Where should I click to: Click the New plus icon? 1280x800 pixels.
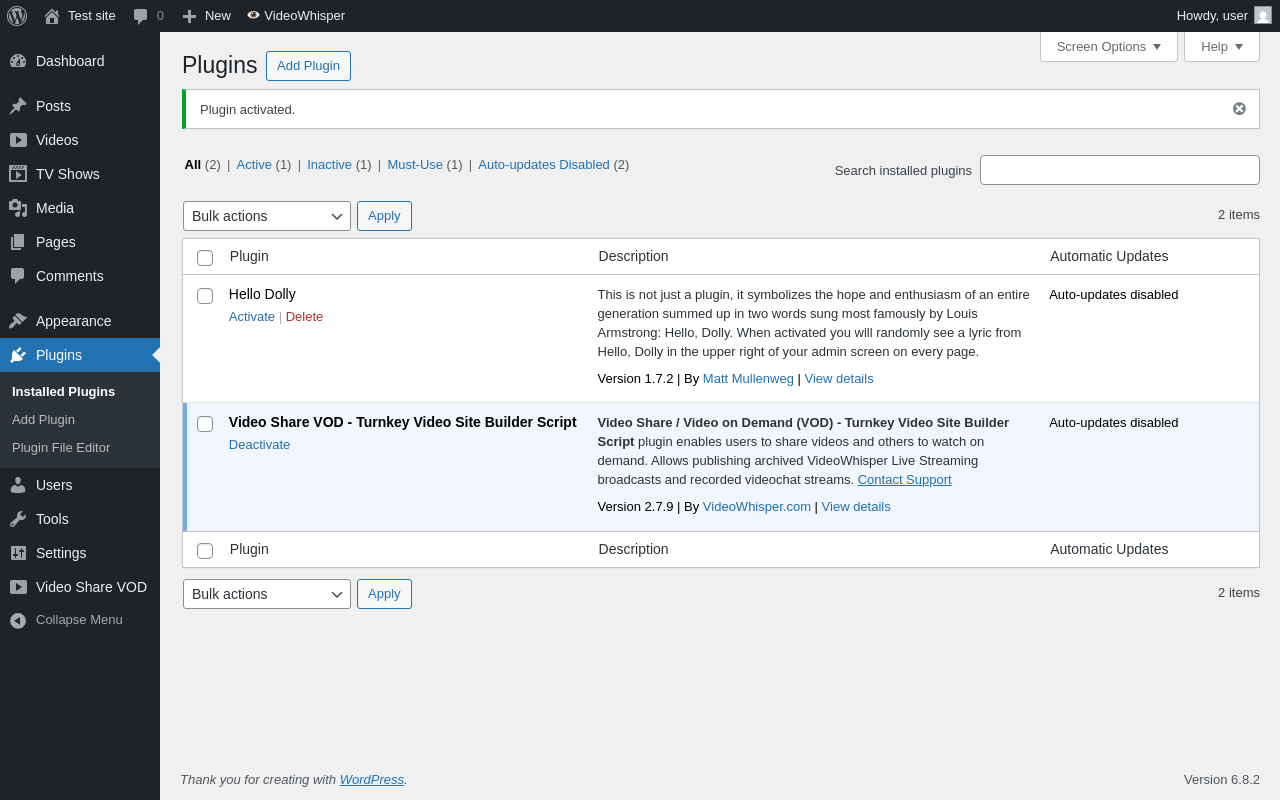pyautogui.click(x=189, y=16)
